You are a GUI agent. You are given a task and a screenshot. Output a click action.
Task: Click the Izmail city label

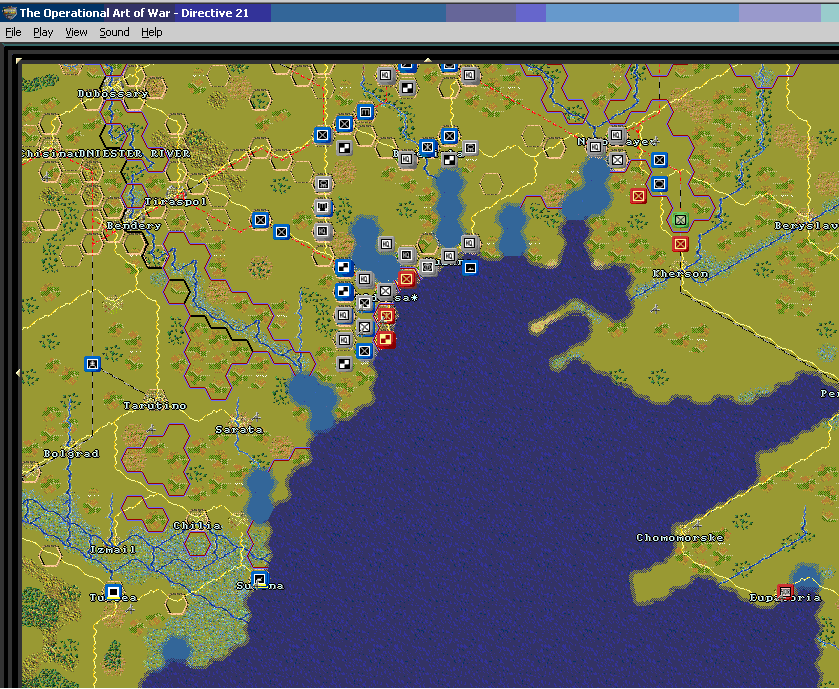pos(113,549)
